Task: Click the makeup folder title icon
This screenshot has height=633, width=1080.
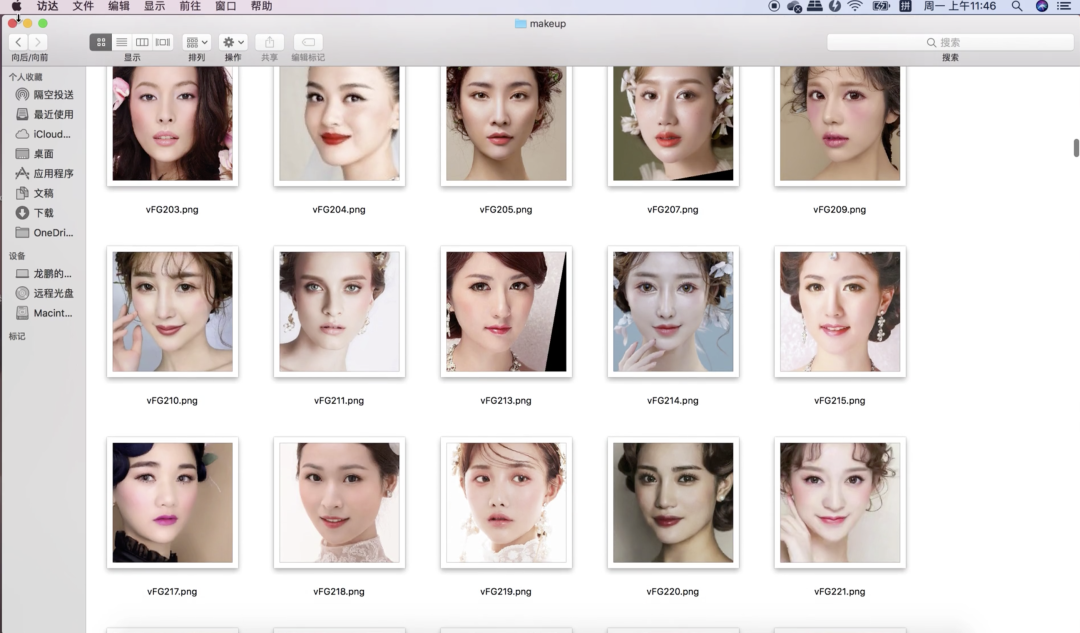Action: (521, 23)
